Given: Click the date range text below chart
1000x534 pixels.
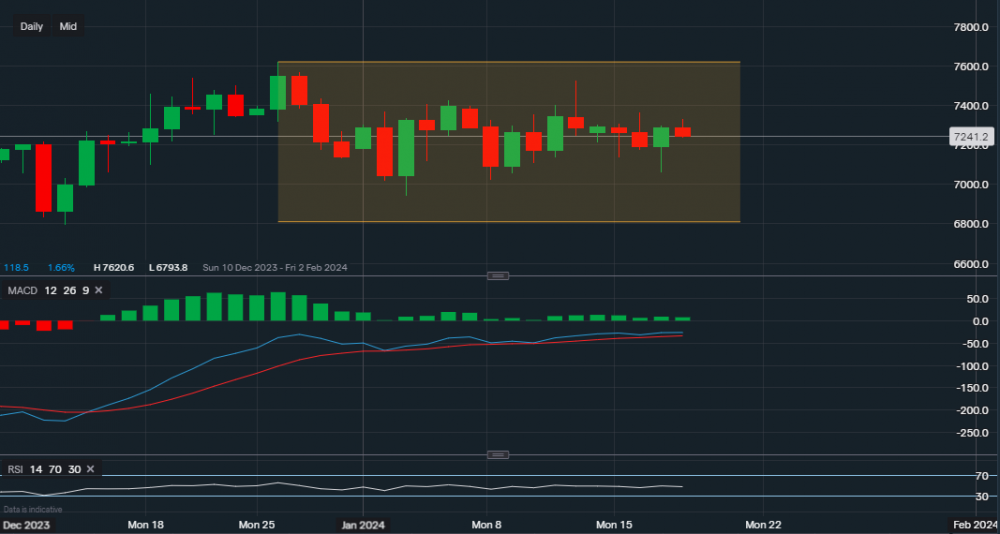Looking at the screenshot, I should 275,268.
